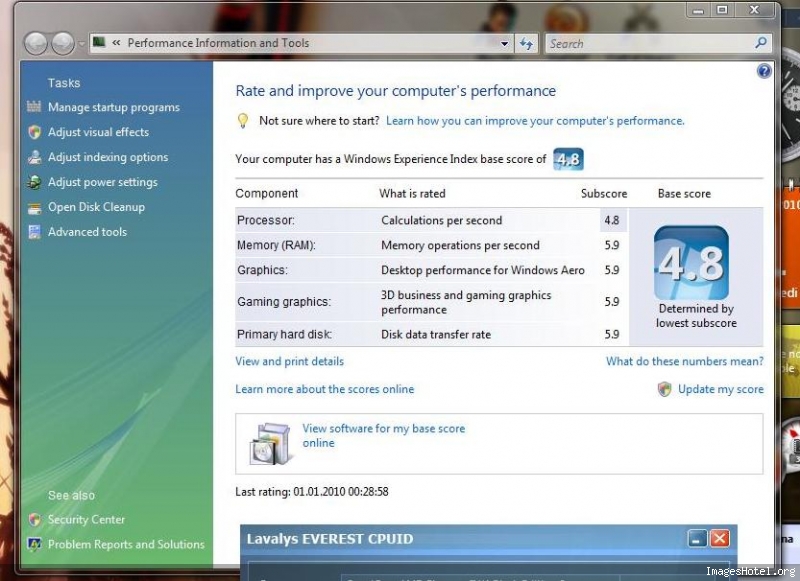Click the Last rating date text
800x581 pixels.
coord(312,492)
